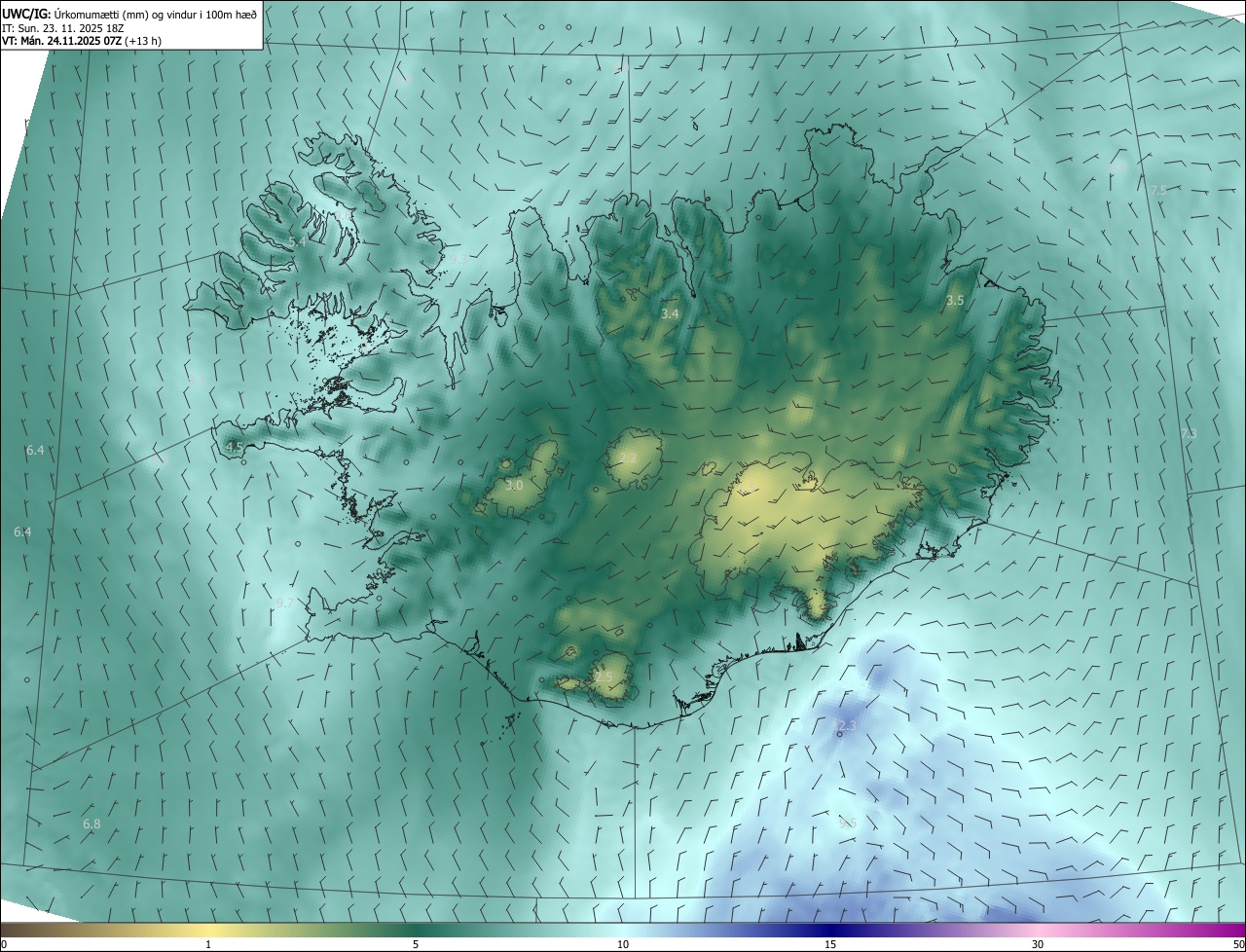Image resolution: width=1246 pixels, height=952 pixels.
Task: Click the pale pink colorbar segment above 30
Action: 1038,930
